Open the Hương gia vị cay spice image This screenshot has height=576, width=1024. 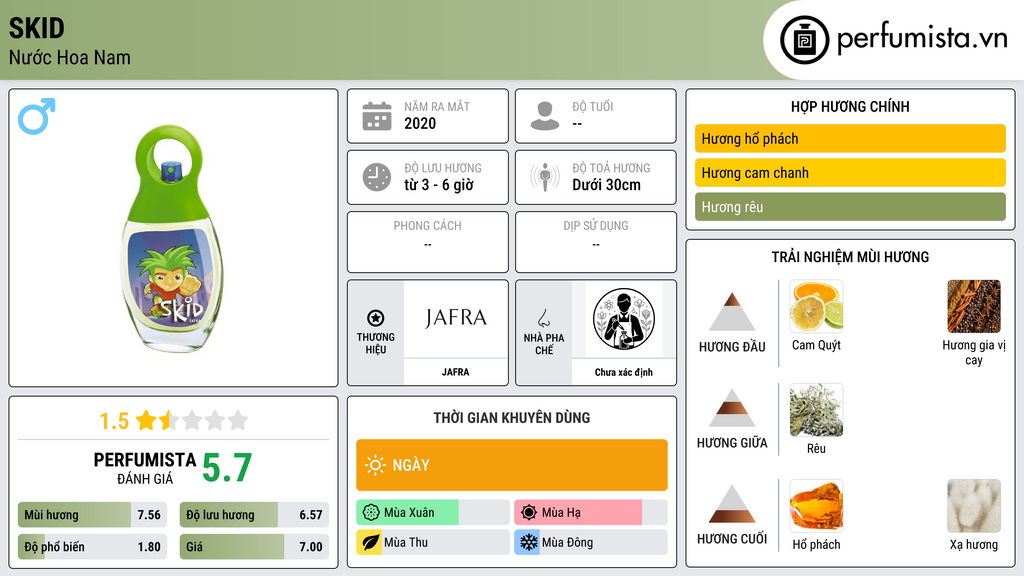coord(974,306)
